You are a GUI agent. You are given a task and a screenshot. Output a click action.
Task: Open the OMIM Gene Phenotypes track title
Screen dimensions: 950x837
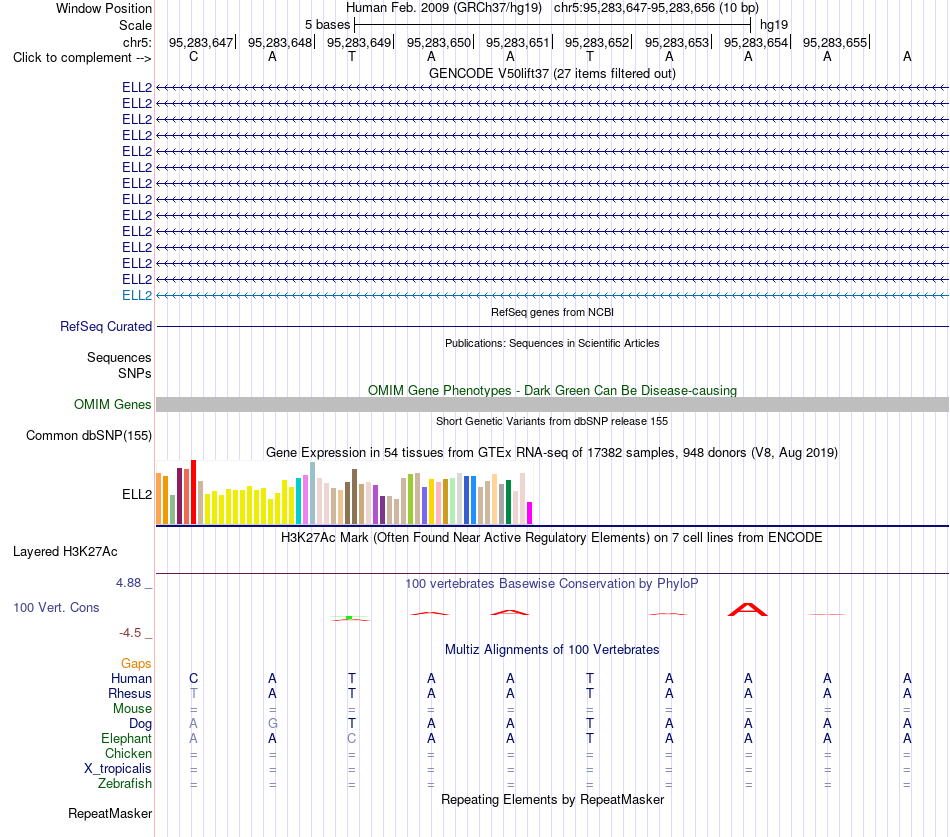(x=552, y=390)
